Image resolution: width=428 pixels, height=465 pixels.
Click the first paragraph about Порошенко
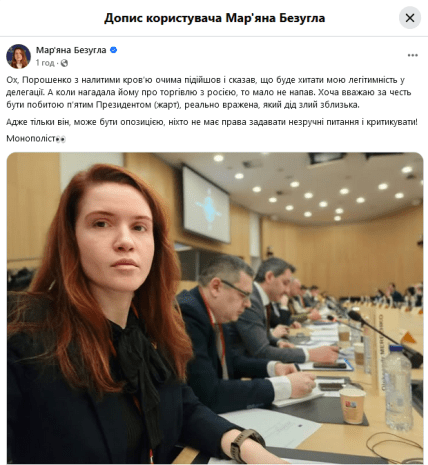coord(209,92)
